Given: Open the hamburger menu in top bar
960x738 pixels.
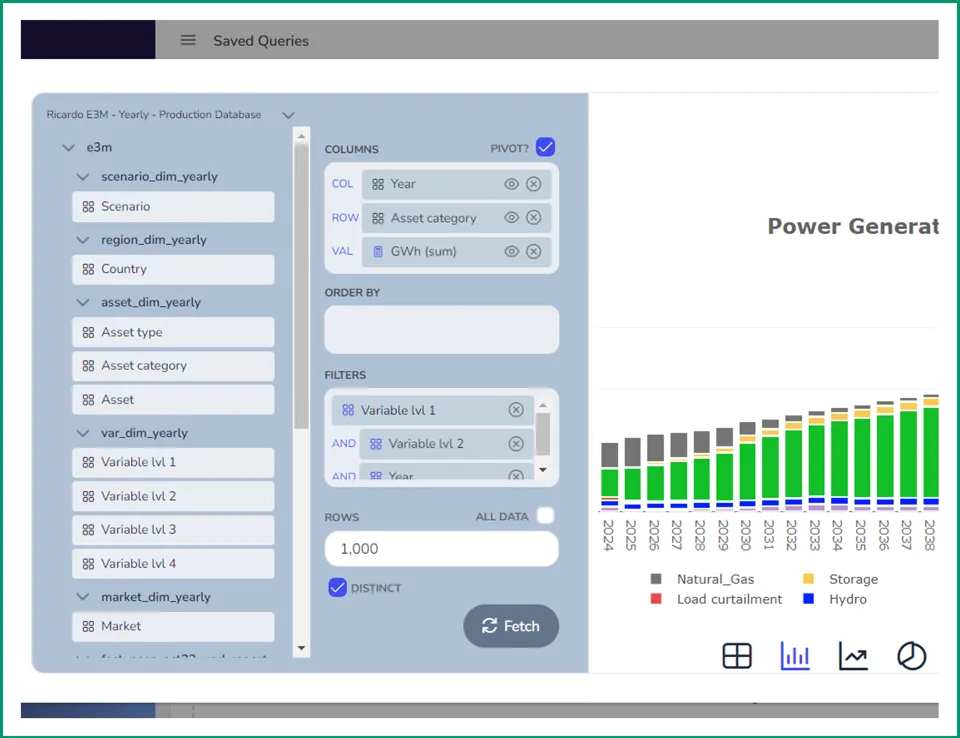Looking at the screenshot, I should point(188,40).
